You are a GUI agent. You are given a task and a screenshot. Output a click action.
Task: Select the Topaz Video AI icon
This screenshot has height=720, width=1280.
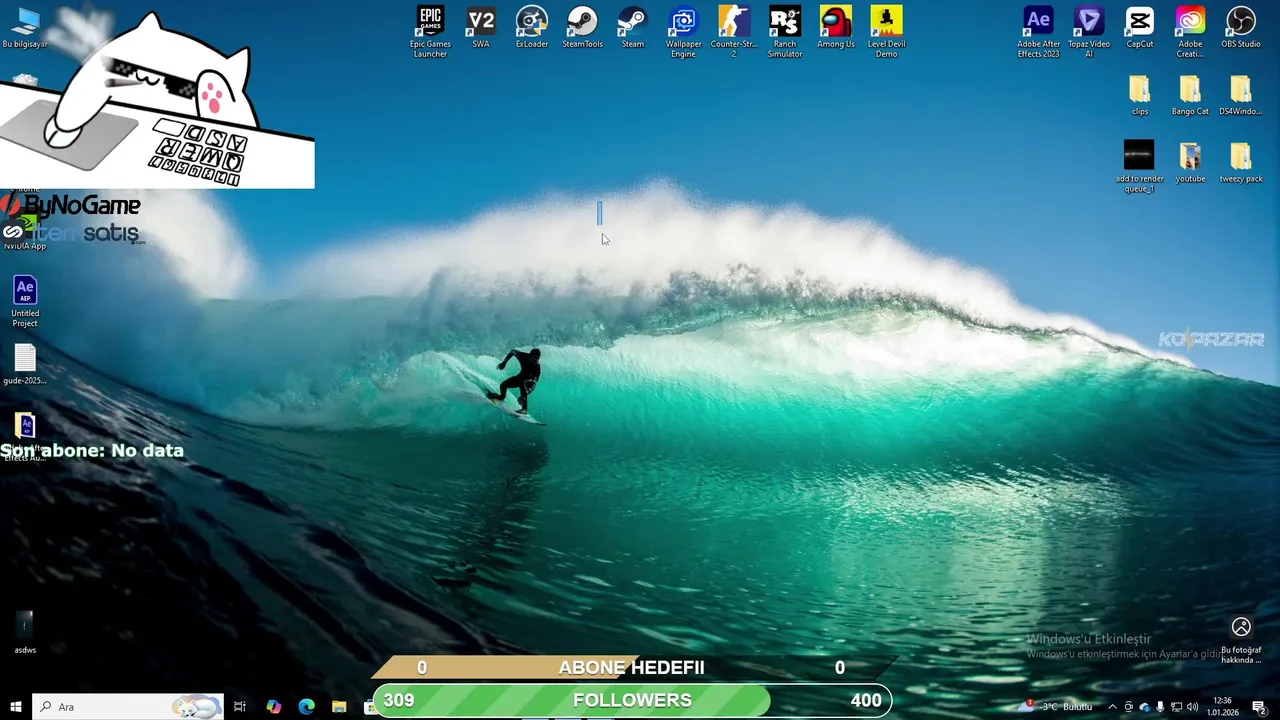tap(1089, 32)
